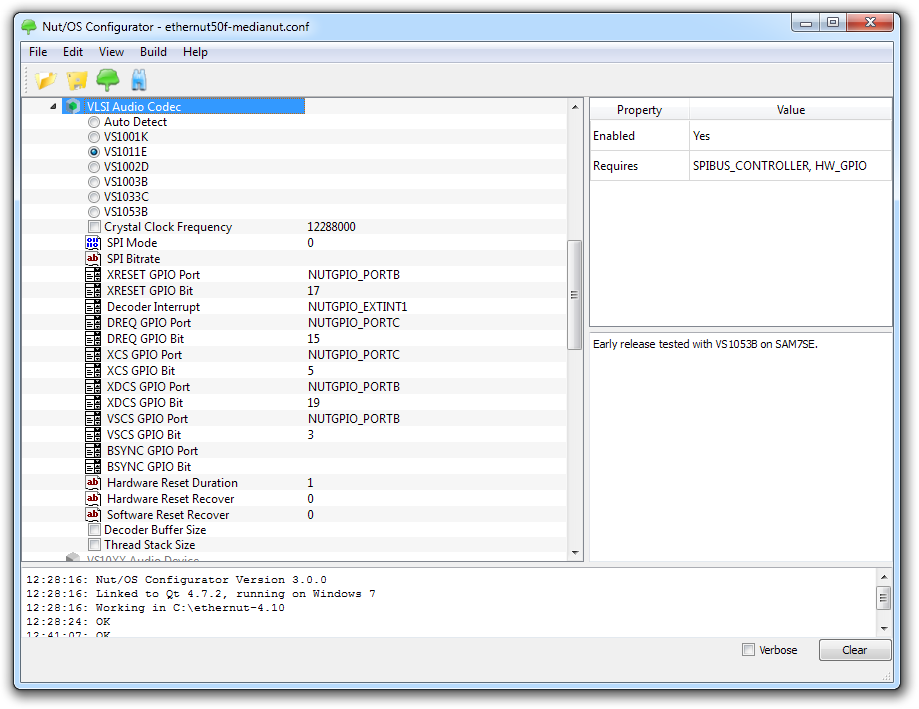919x709 pixels.
Task: Click the log panel scroll-up arrow
Action: [x=883, y=577]
